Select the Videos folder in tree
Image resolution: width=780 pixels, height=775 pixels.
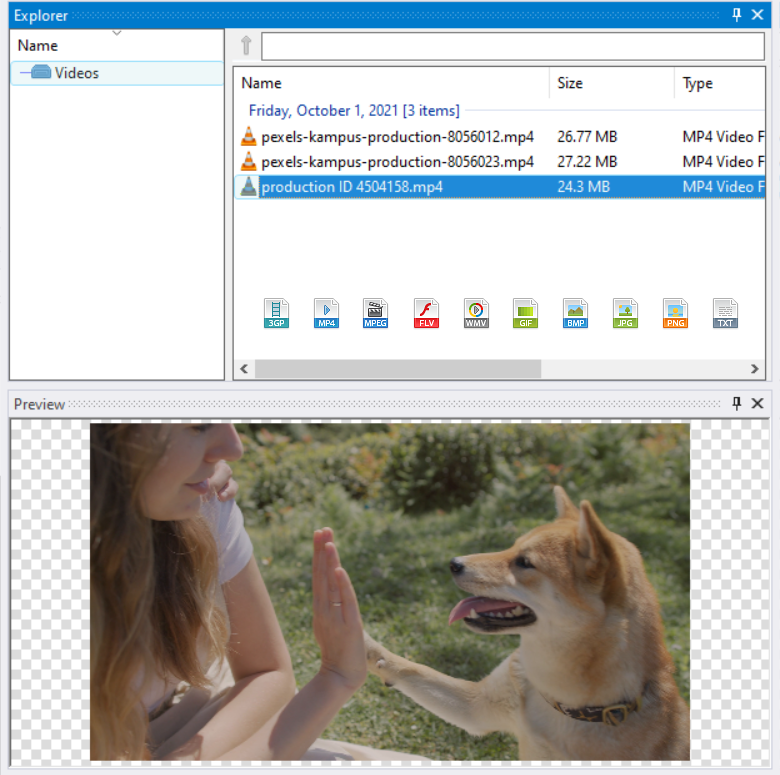point(76,73)
